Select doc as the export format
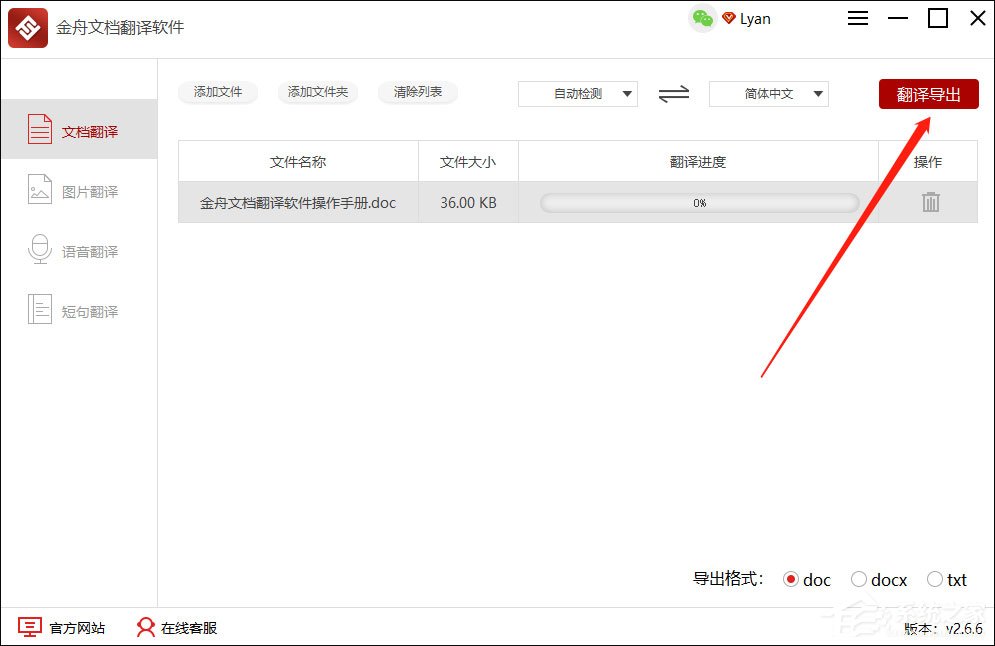 click(x=793, y=579)
